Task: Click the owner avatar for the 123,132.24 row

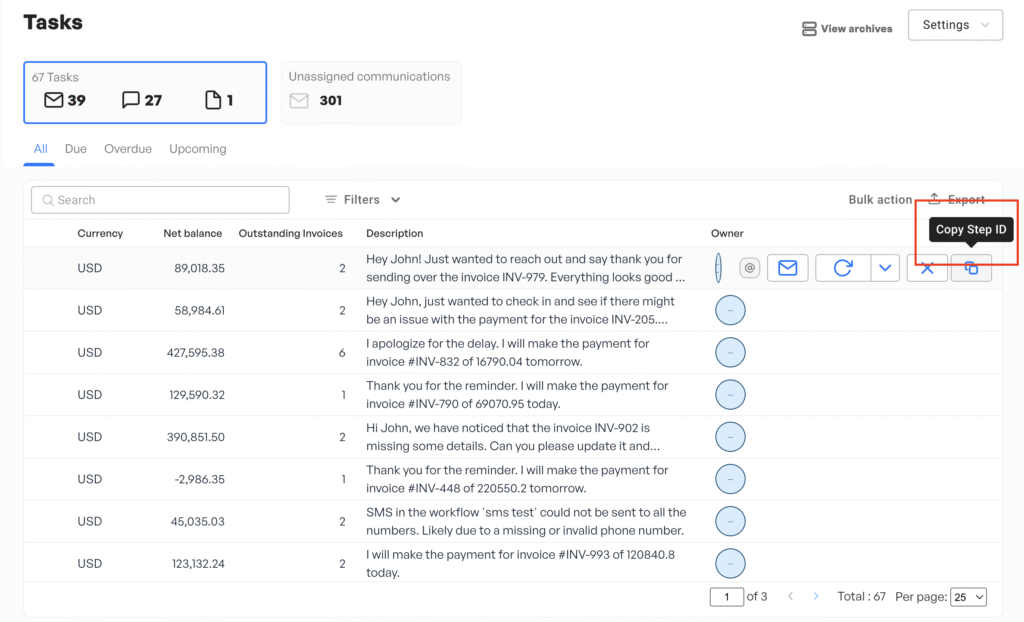Action: click(x=730, y=564)
